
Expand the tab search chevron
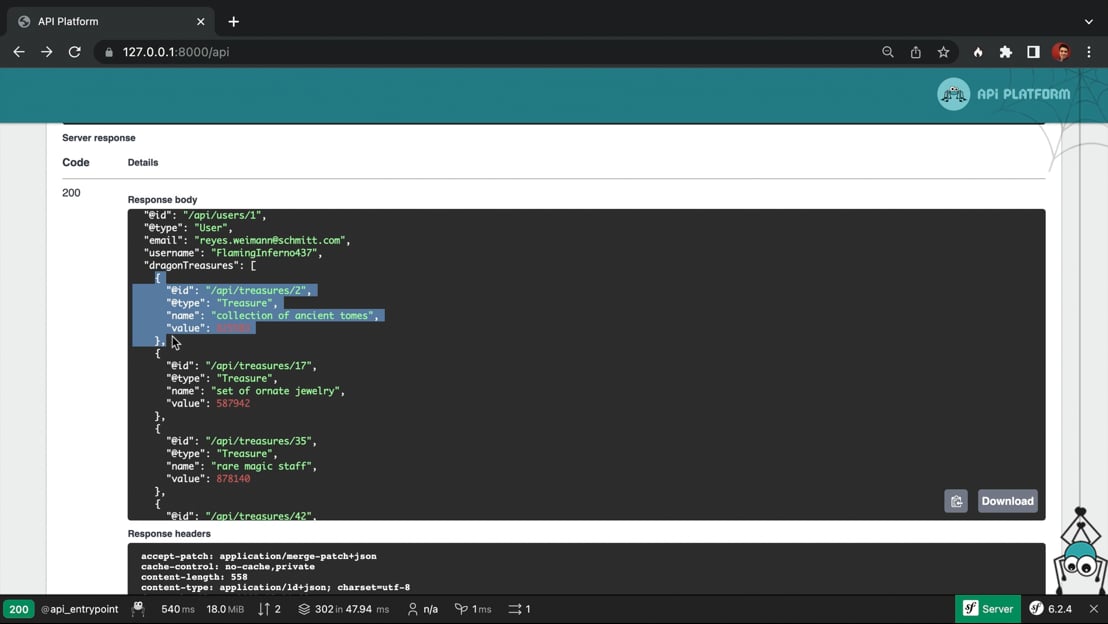(x=1089, y=22)
